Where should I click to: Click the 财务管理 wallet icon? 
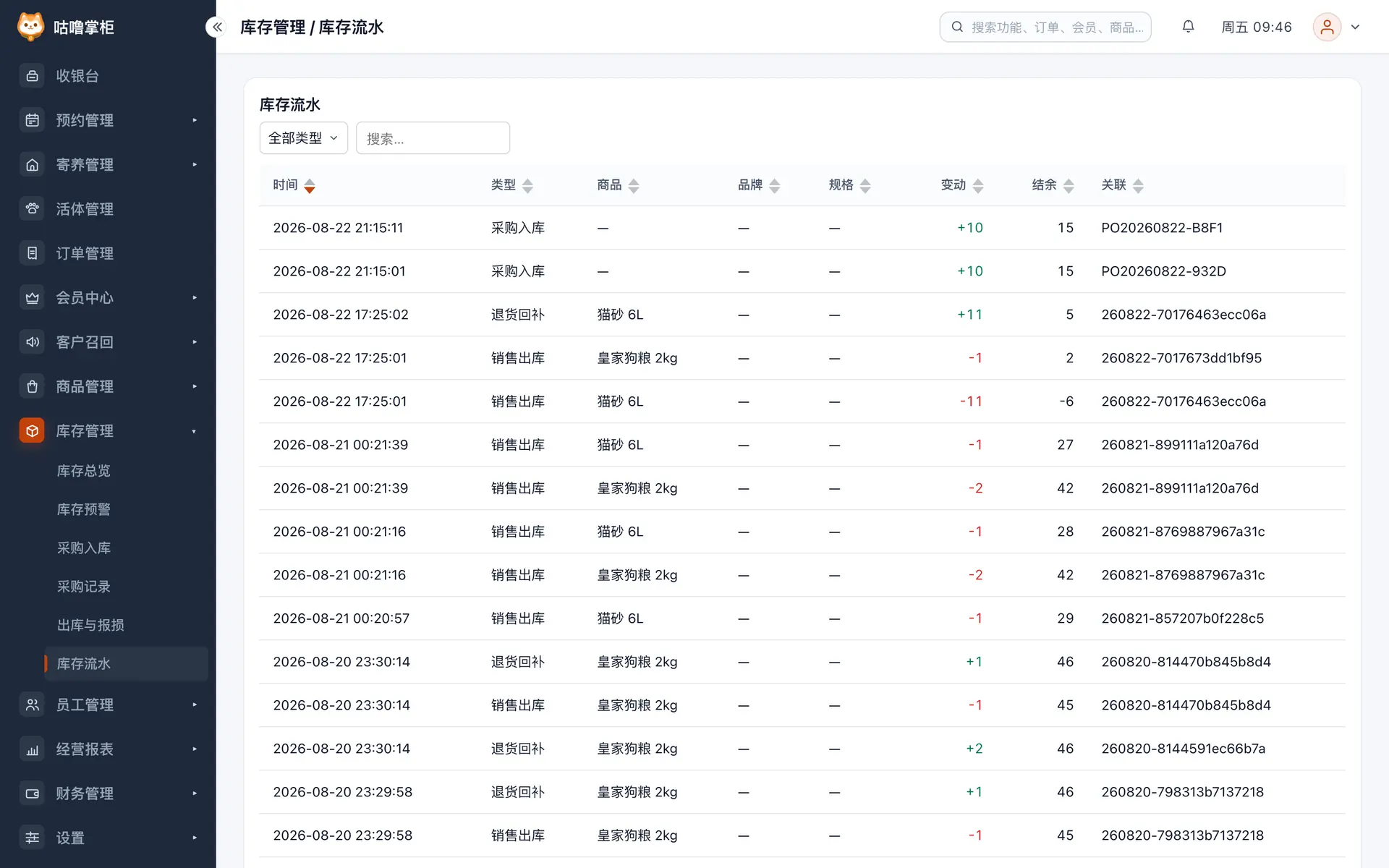pos(32,793)
